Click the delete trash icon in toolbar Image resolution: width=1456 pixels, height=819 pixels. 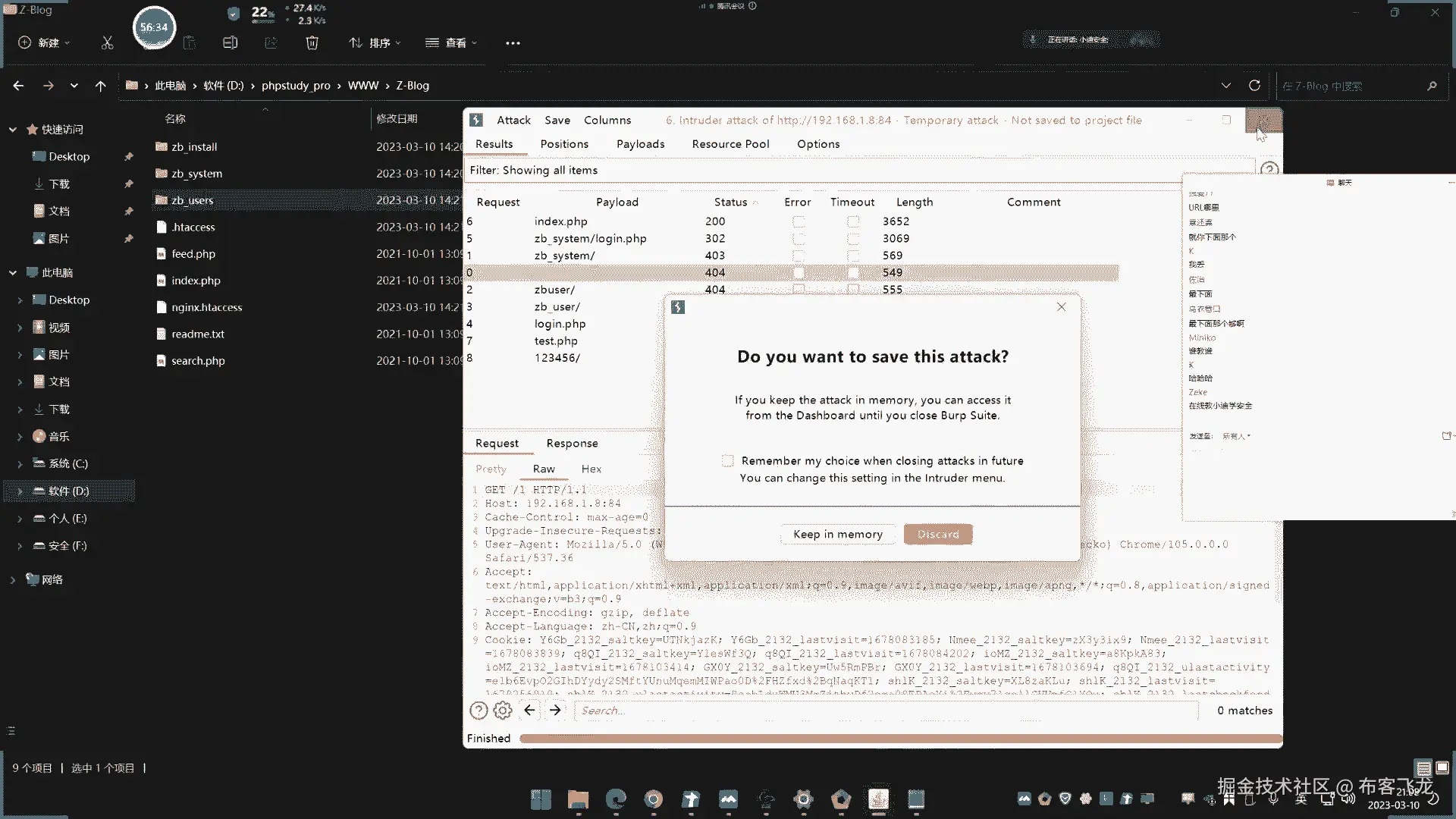[312, 43]
